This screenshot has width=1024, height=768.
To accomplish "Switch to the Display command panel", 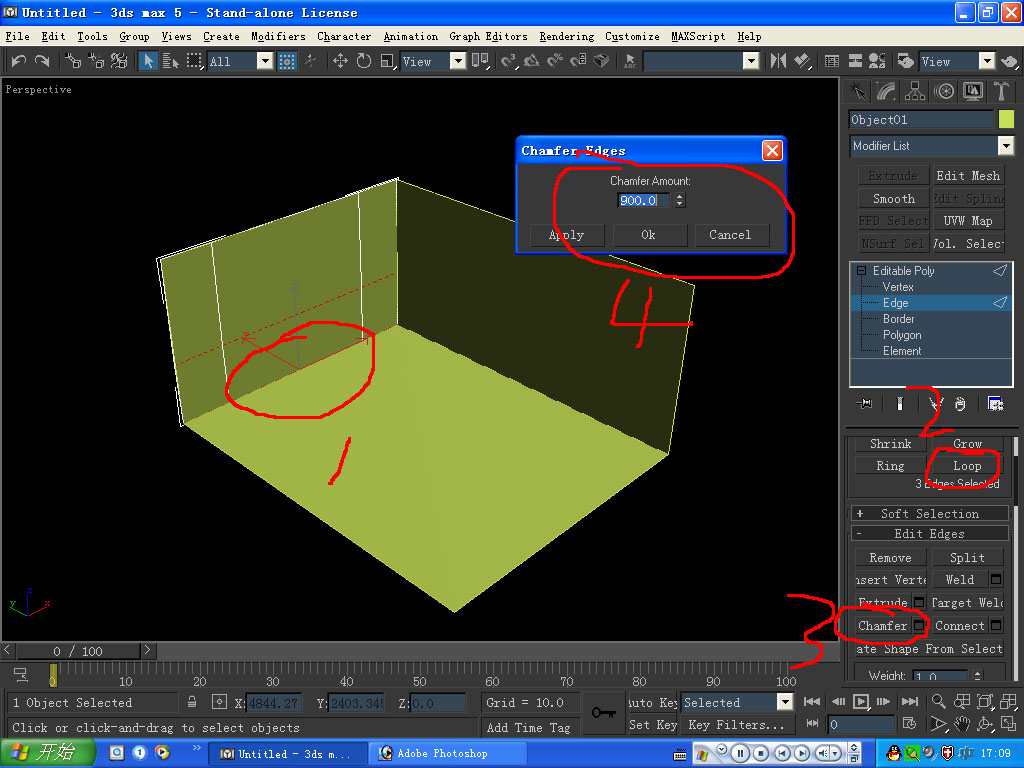I will point(972,91).
